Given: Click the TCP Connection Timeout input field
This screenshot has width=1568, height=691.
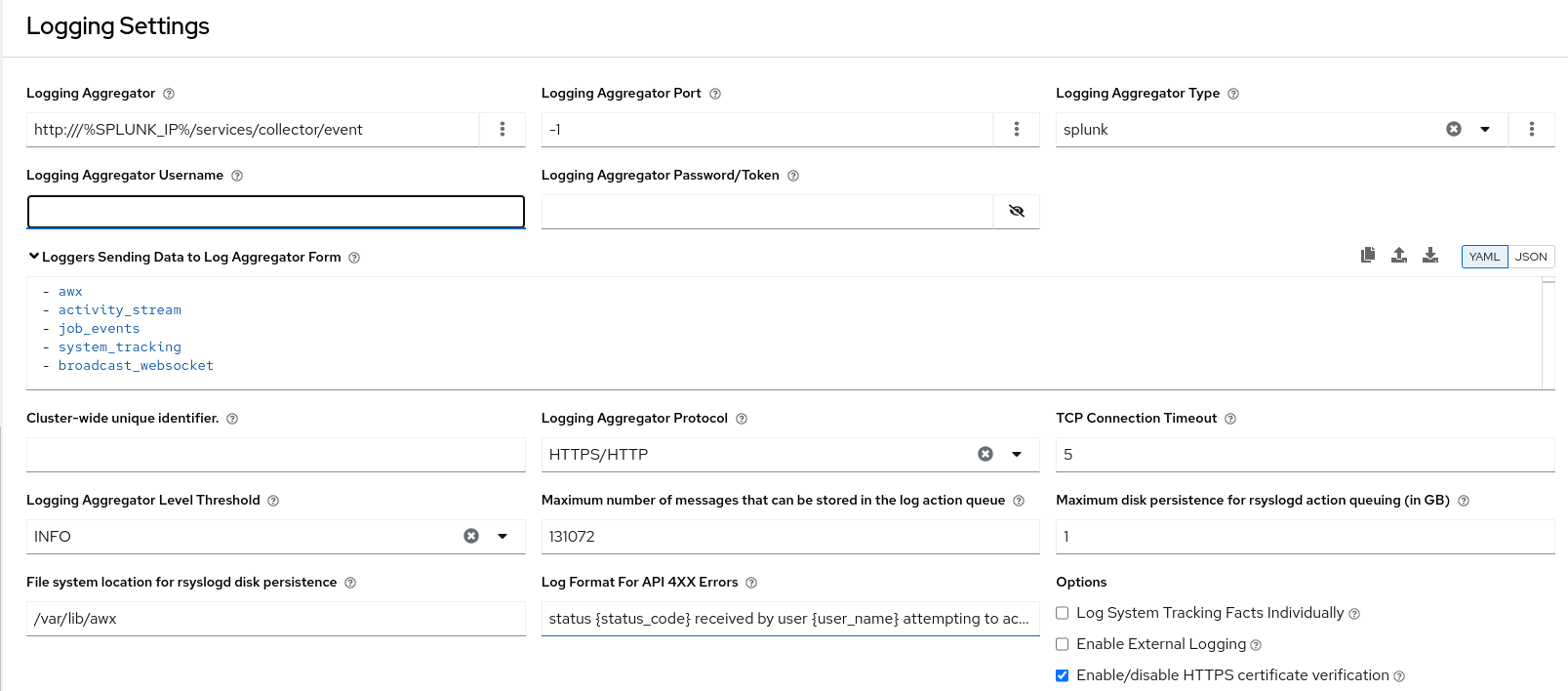Looking at the screenshot, I should point(1304,455).
